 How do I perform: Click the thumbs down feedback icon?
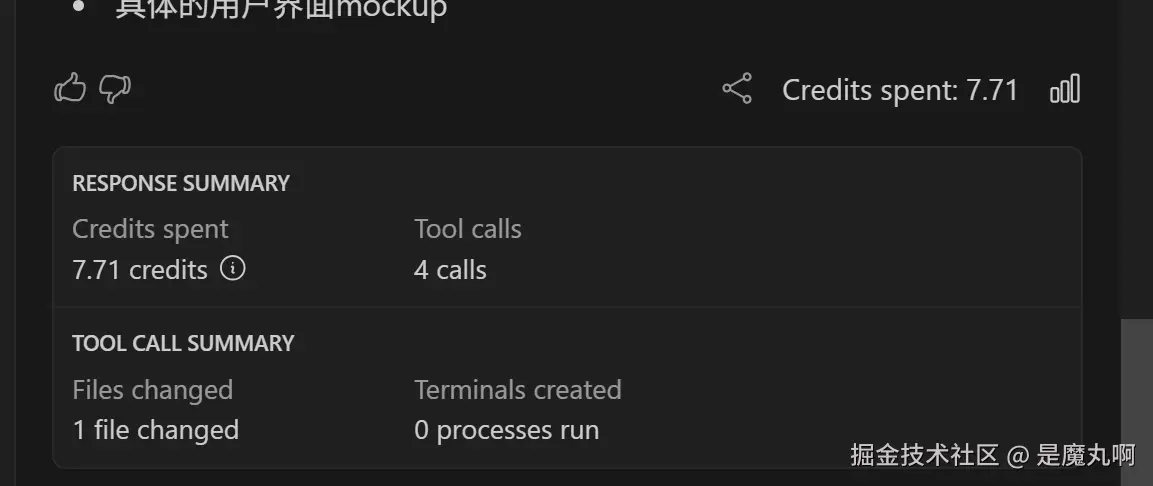point(115,90)
